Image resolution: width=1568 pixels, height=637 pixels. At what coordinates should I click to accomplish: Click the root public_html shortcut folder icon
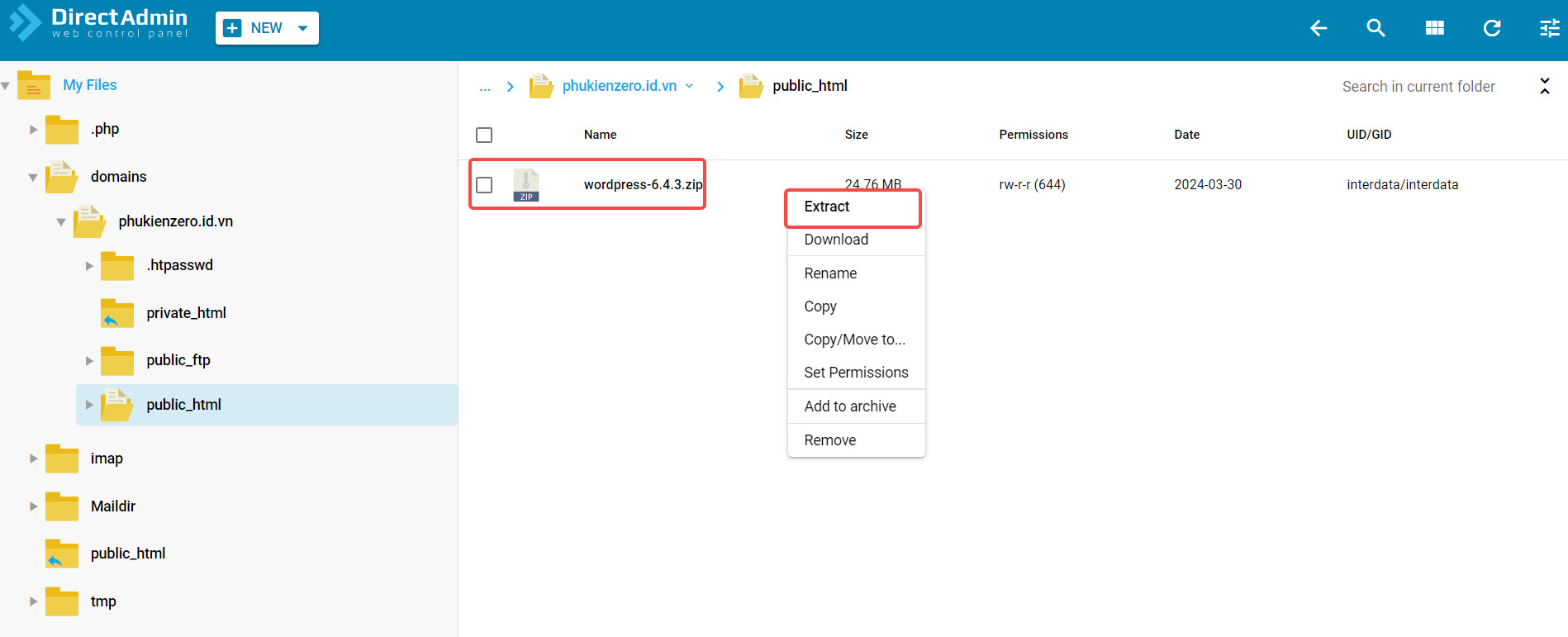coord(62,554)
